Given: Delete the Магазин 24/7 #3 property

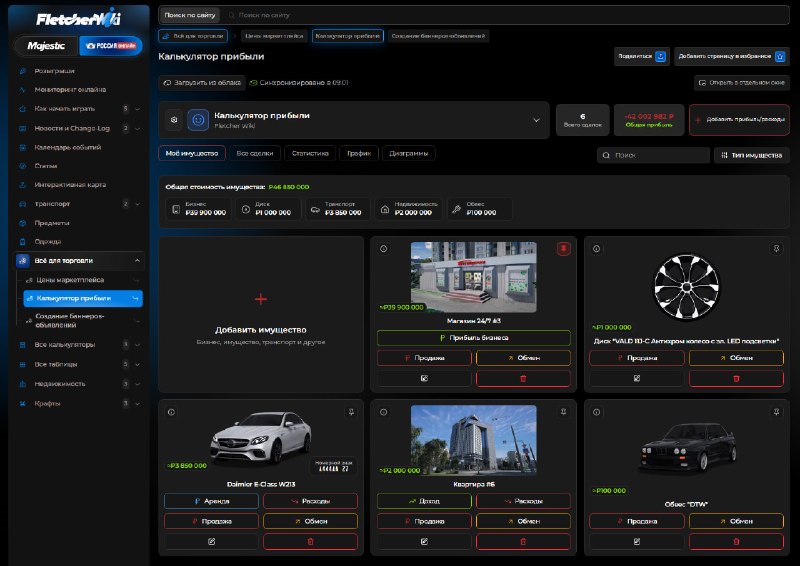Looking at the screenshot, I should [523, 378].
